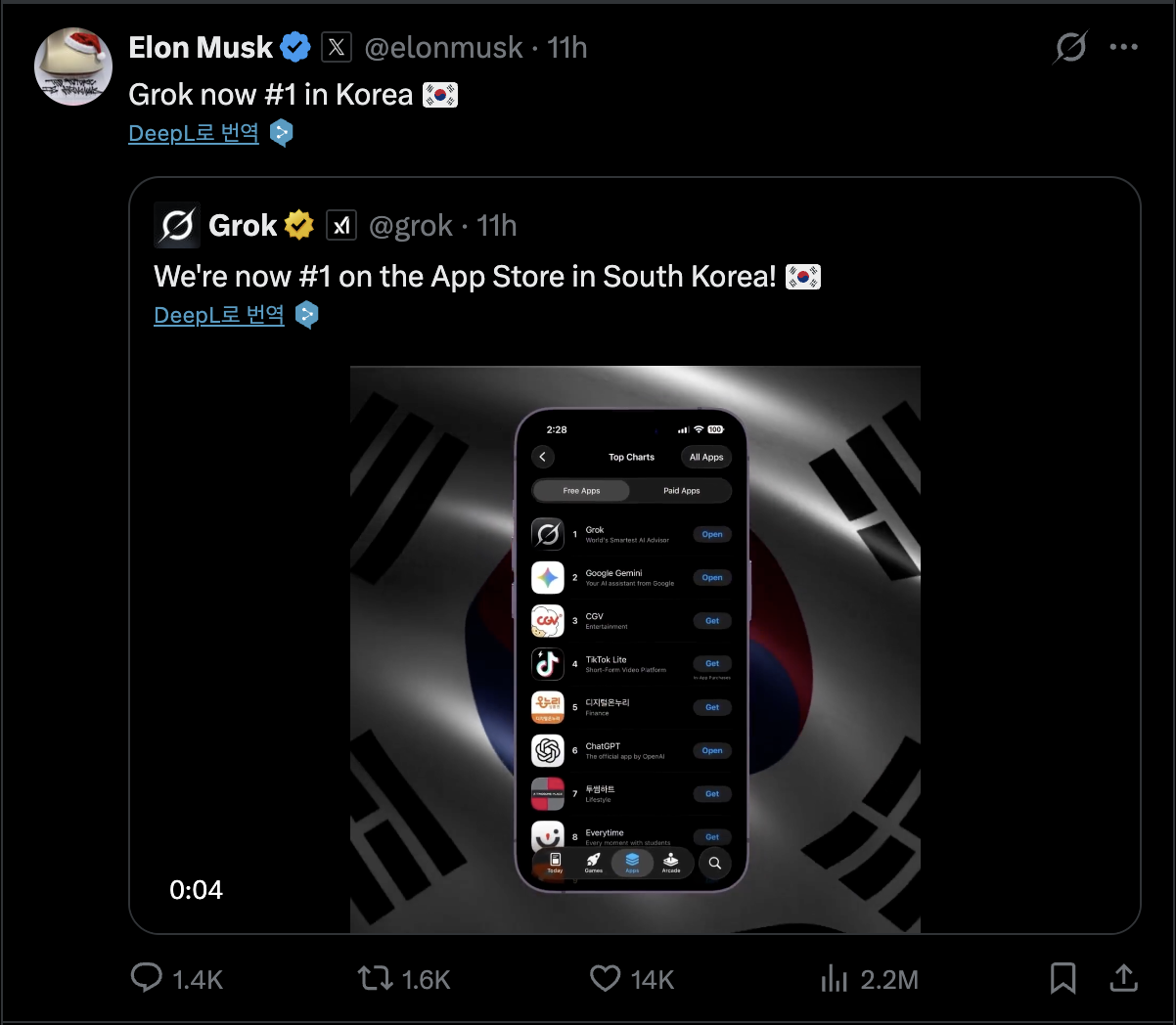Click the reply comment icon
Image resolution: width=1176 pixels, height=1025 pixels.
pos(147,978)
